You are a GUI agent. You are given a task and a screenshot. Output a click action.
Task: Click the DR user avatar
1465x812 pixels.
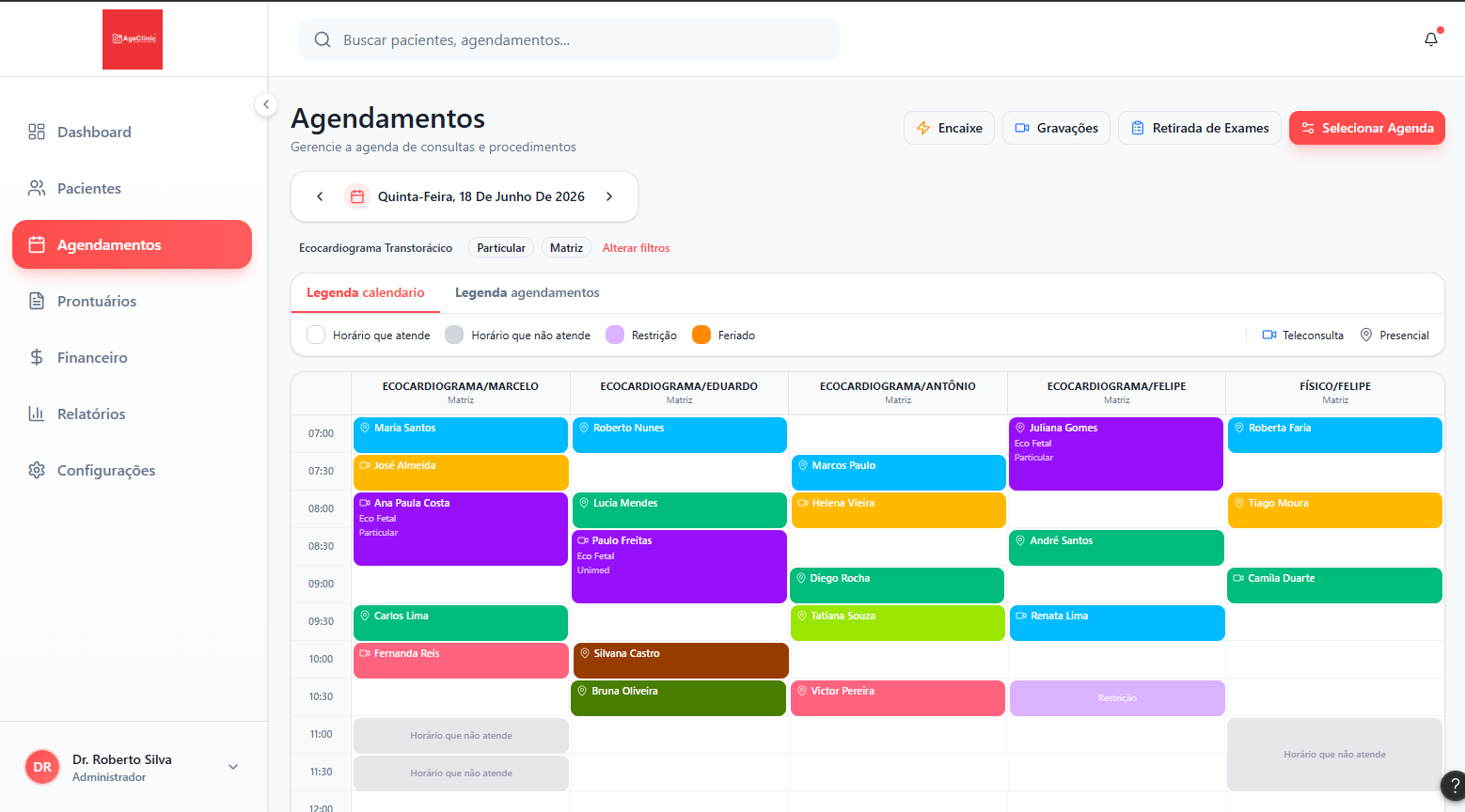(42, 767)
